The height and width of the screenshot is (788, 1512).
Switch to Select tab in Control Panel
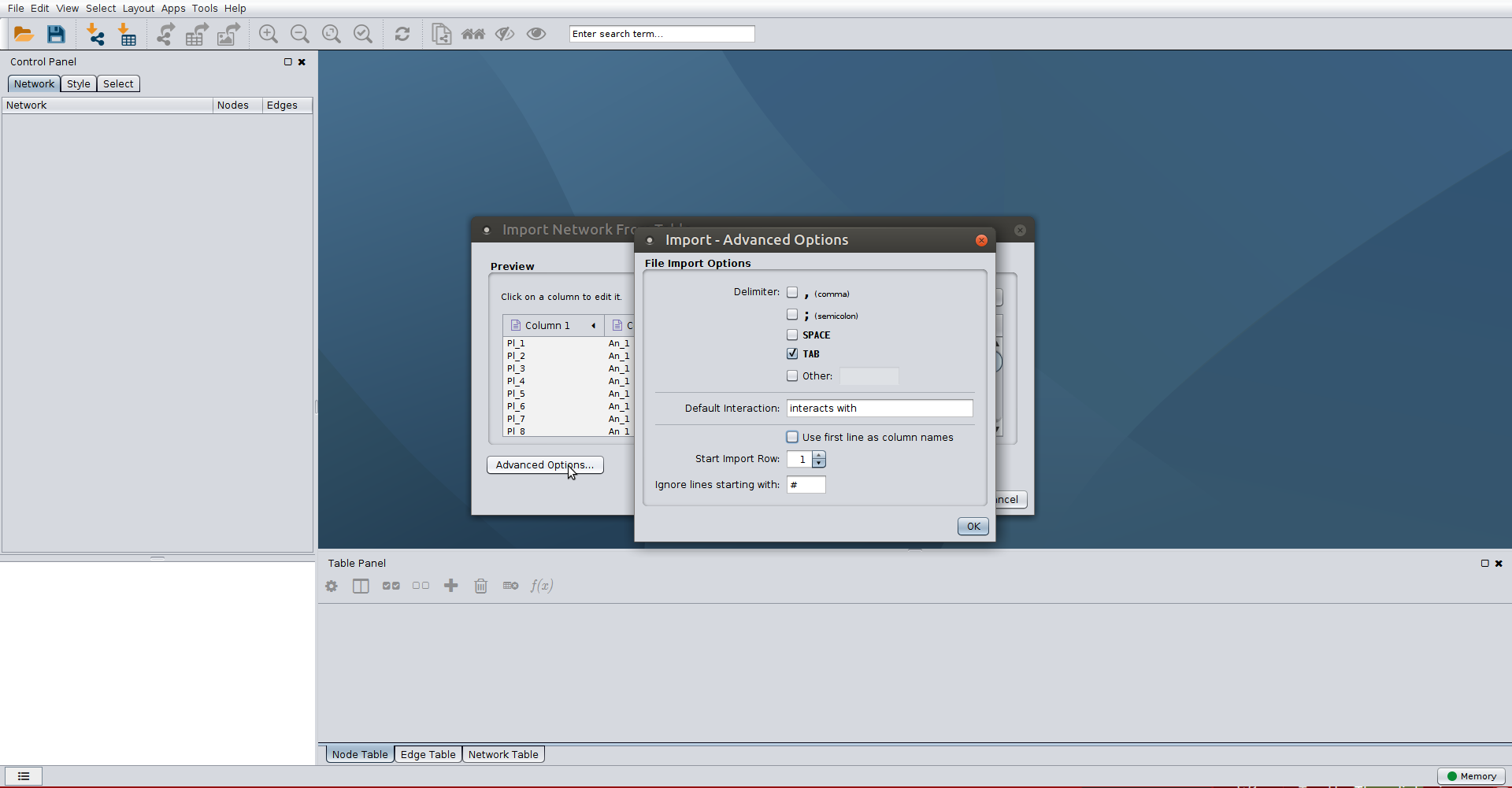(118, 84)
